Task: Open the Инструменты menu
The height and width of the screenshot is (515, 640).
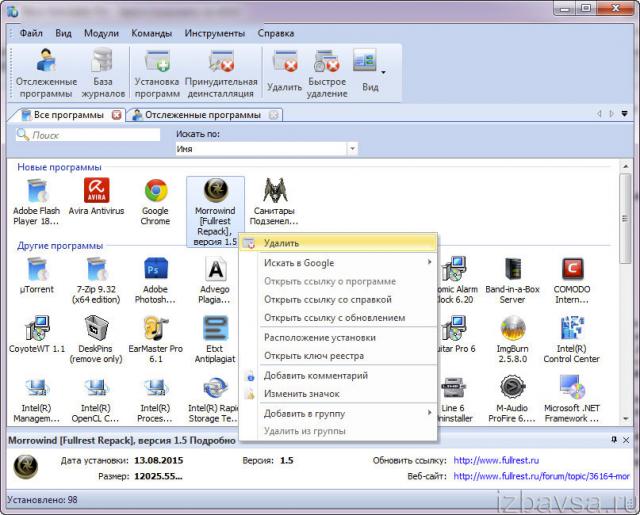Action: (x=215, y=33)
